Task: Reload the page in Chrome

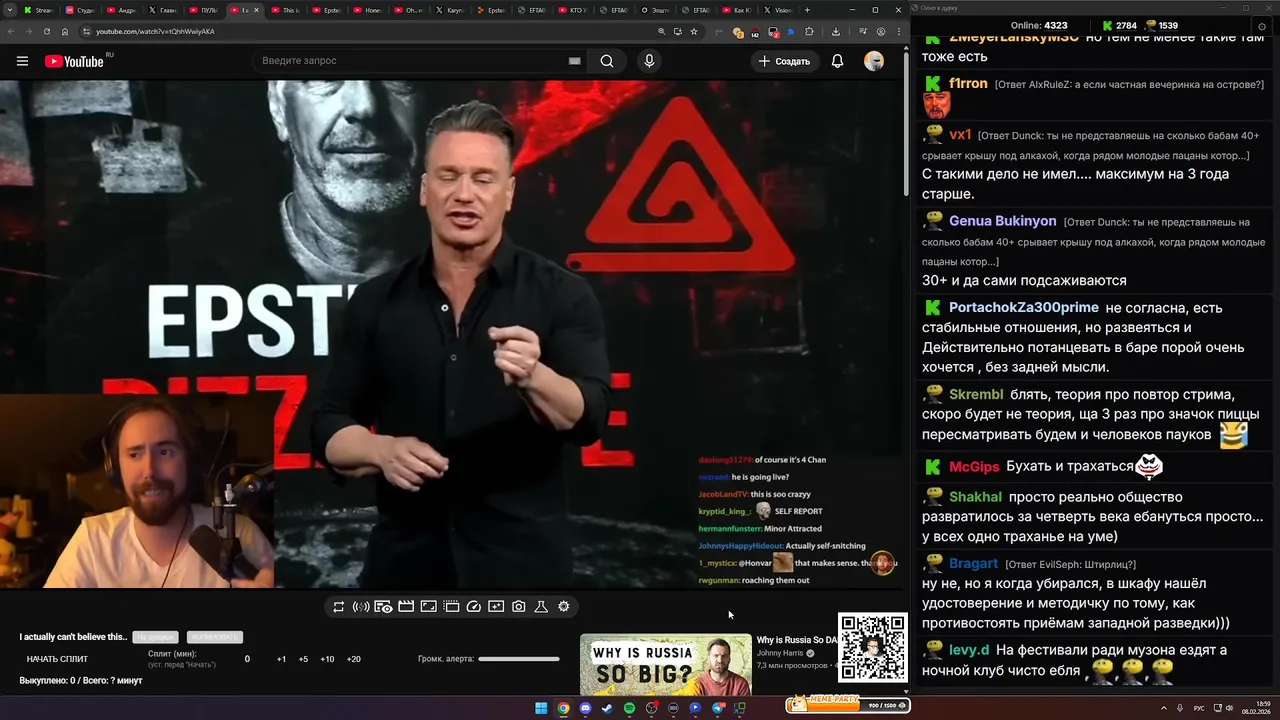Action: click(x=46, y=31)
